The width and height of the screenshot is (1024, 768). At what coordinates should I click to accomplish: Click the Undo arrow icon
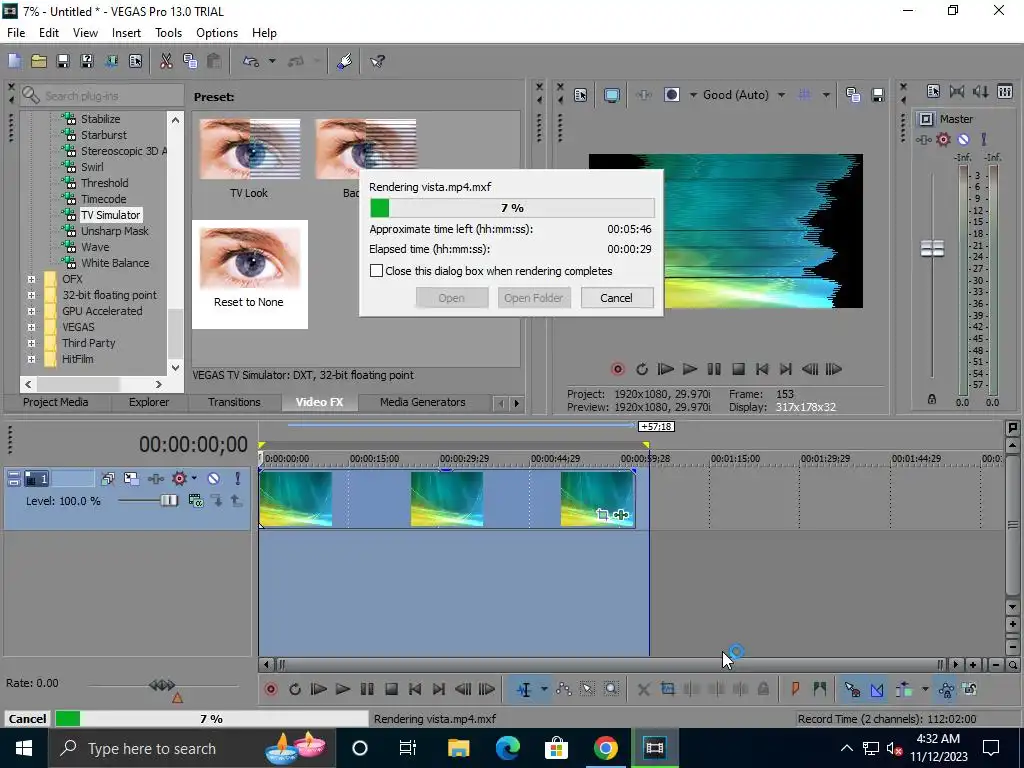tap(251, 61)
